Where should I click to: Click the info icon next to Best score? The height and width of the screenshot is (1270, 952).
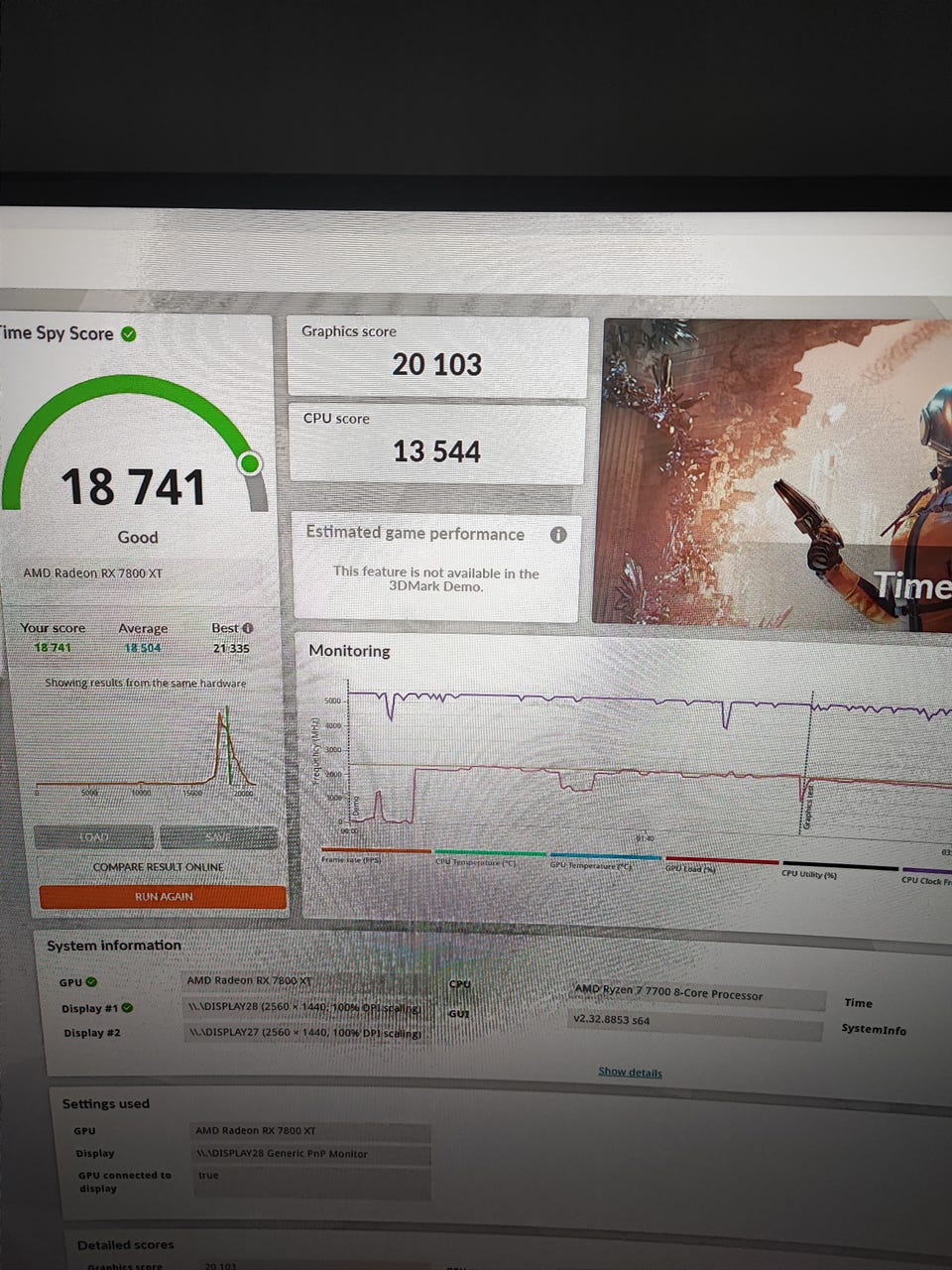[x=248, y=628]
